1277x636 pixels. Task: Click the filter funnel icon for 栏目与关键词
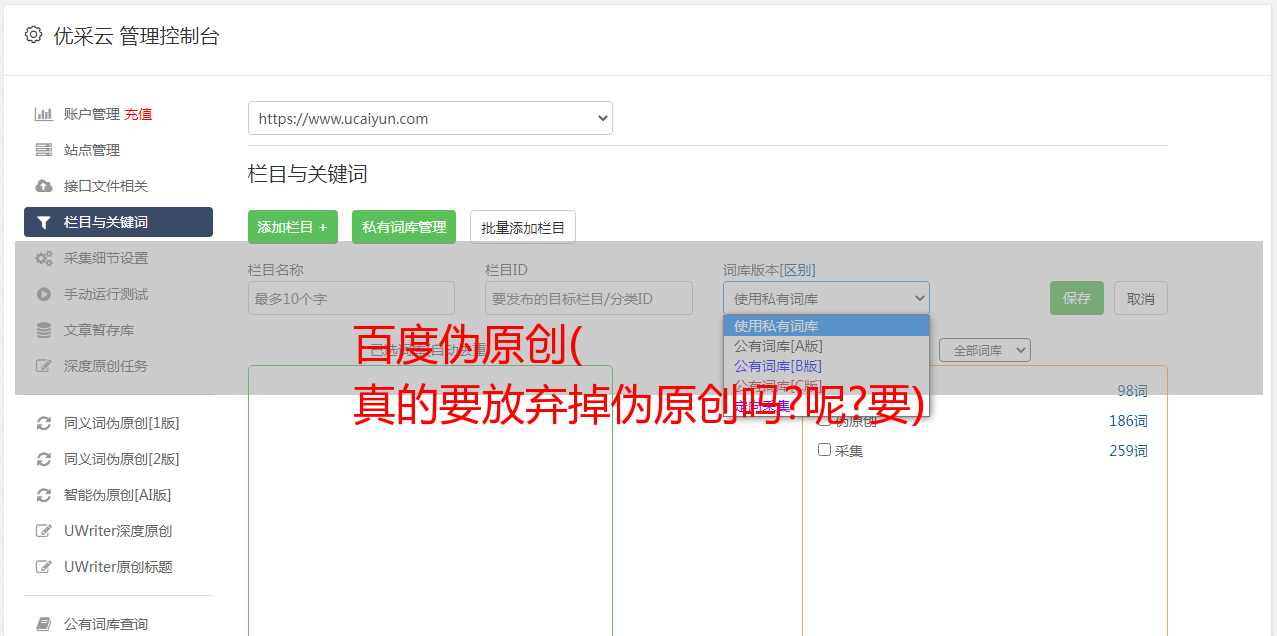pos(43,222)
